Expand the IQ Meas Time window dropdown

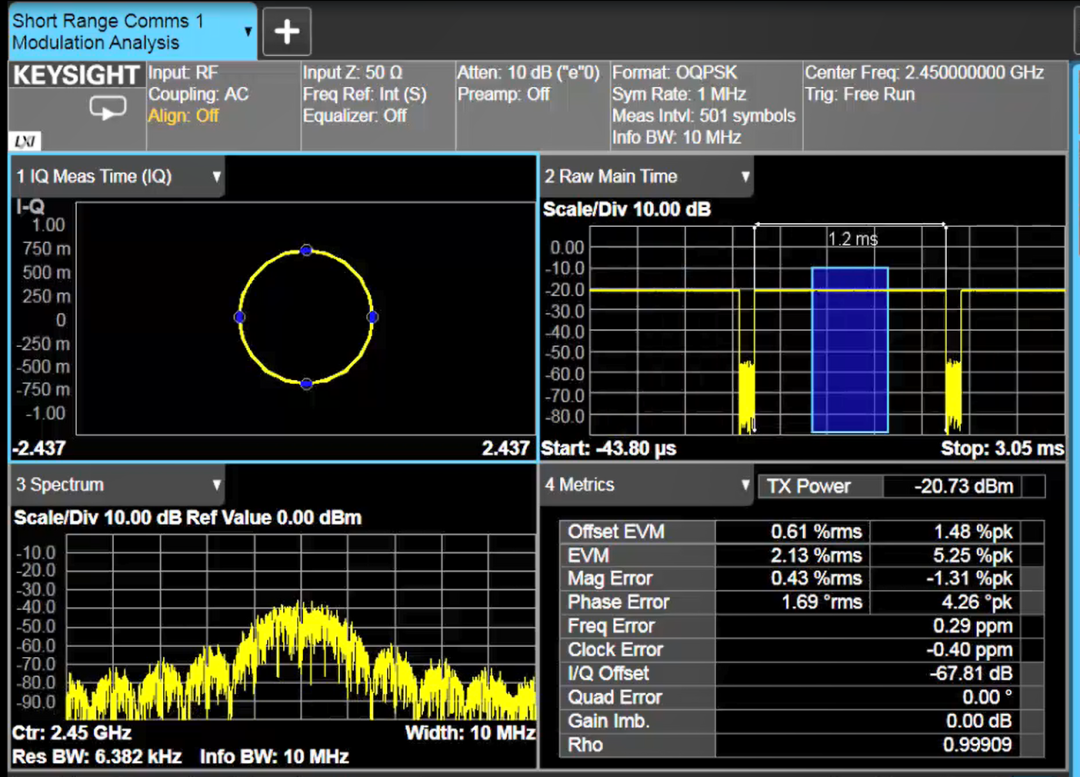click(216, 177)
